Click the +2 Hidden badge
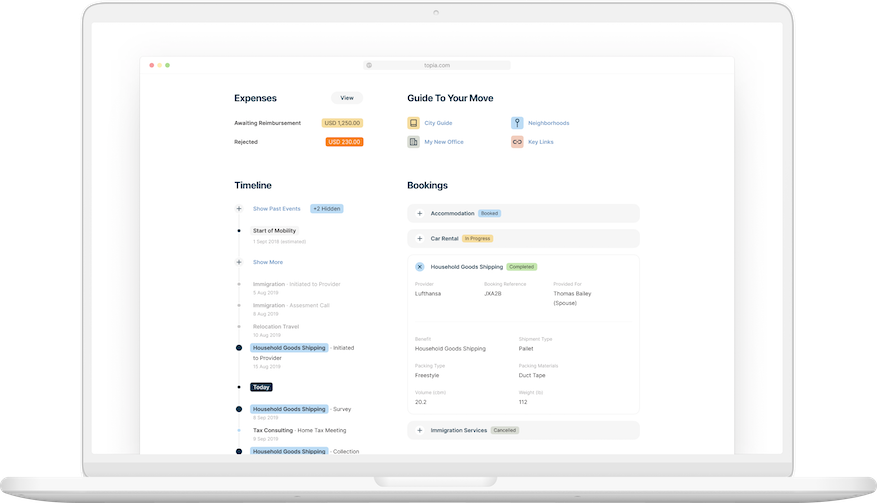The image size is (877, 503). 327,209
